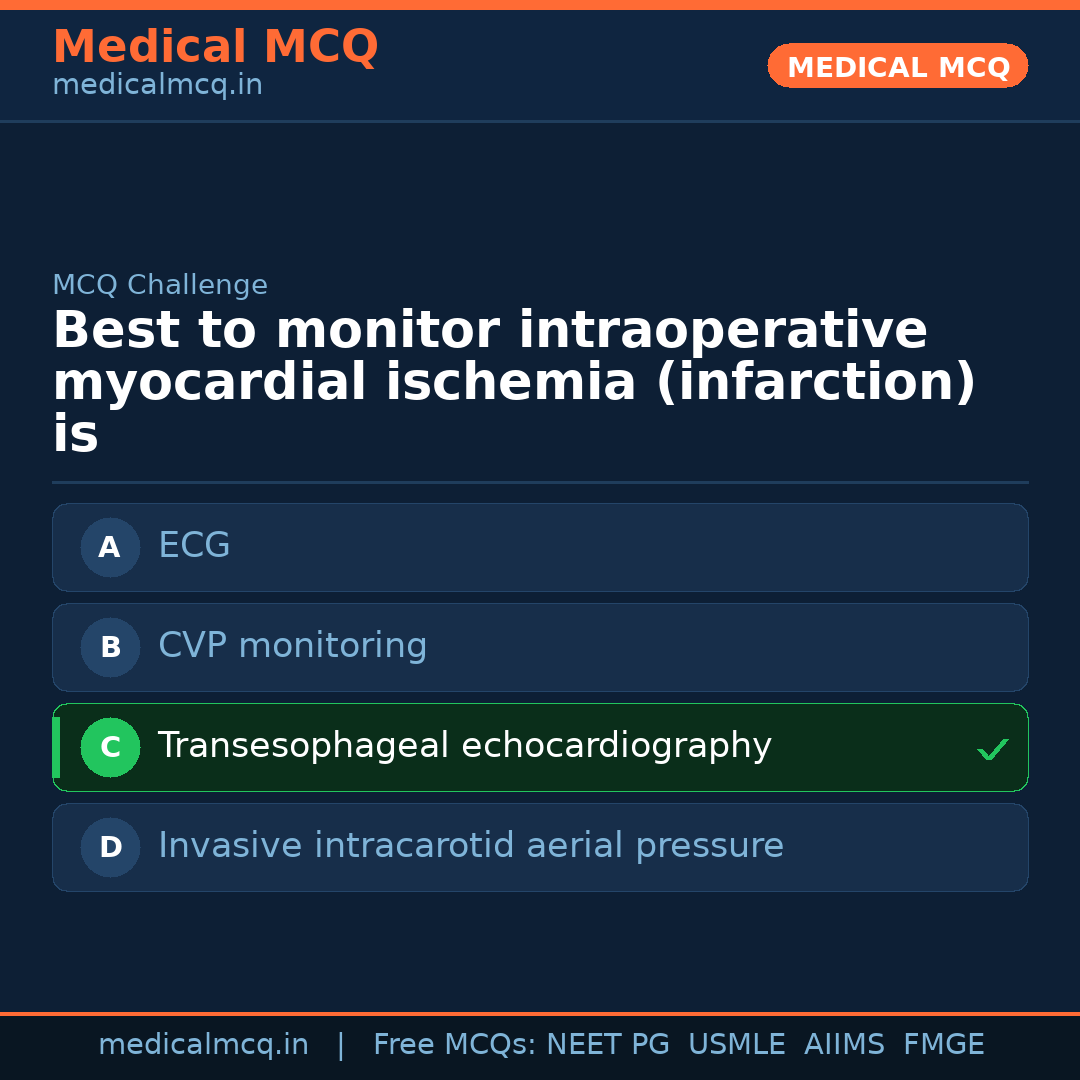Screen dimensions: 1080x1080
Task: Choose the CVP monitoring answer text
Action: tap(292, 646)
